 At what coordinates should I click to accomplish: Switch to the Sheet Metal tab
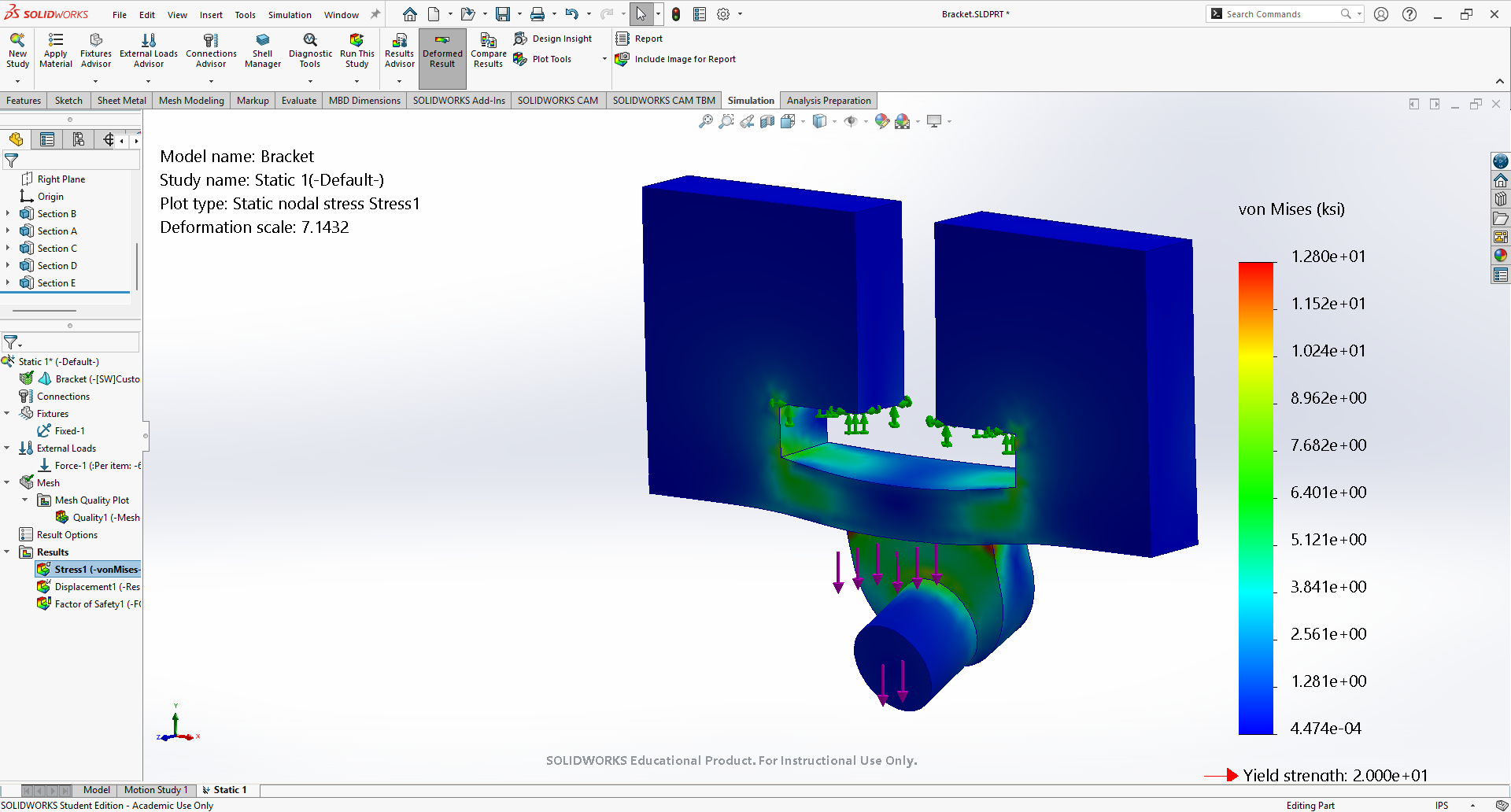tap(122, 101)
